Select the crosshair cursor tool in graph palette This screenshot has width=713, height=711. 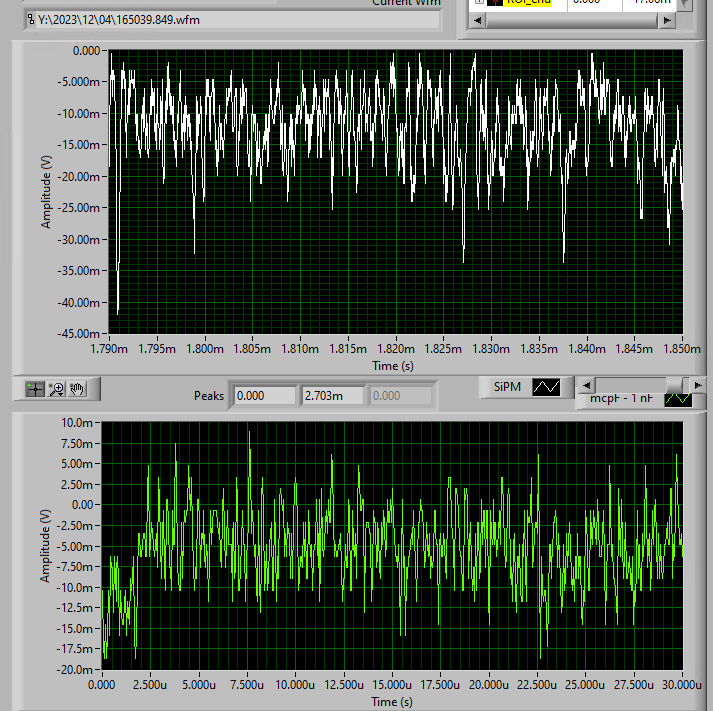[x=35, y=389]
